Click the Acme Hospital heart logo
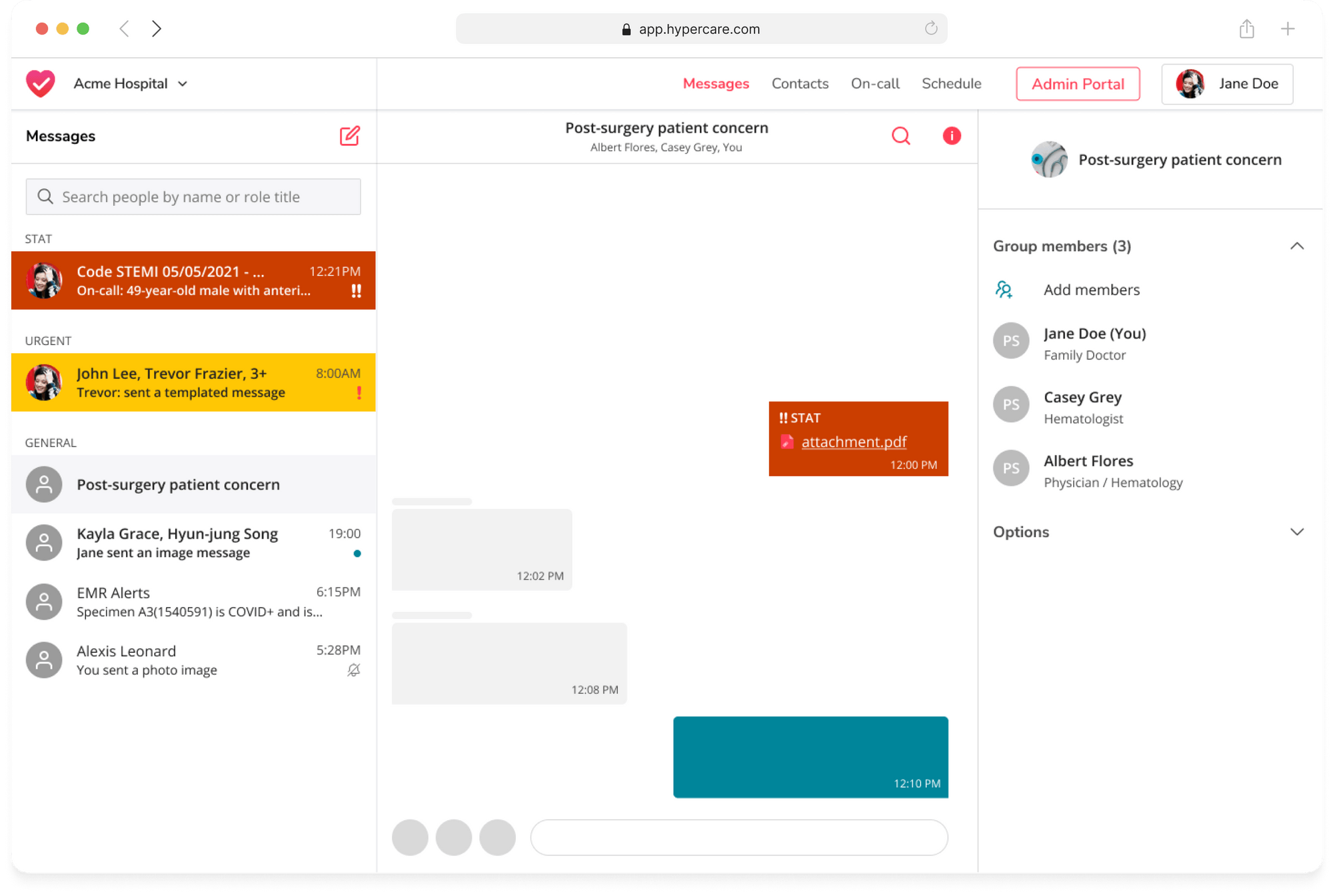Image resolution: width=1333 pixels, height=896 pixels. [40, 83]
